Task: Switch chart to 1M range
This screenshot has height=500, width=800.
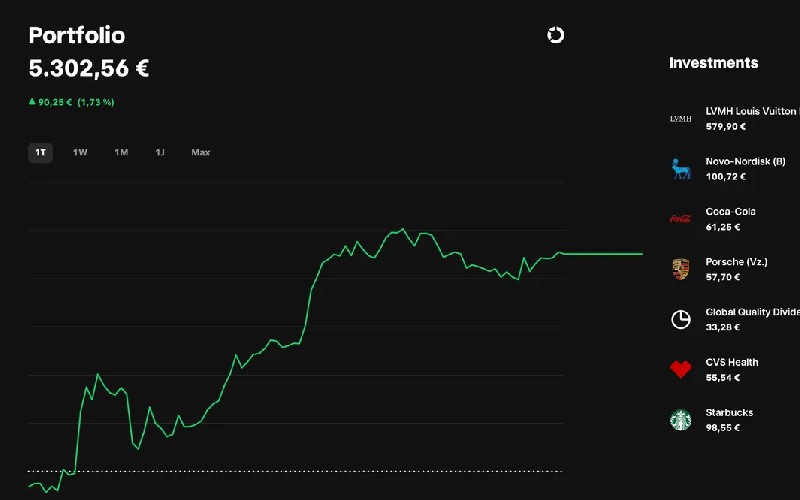Action: pyautogui.click(x=121, y=152)
